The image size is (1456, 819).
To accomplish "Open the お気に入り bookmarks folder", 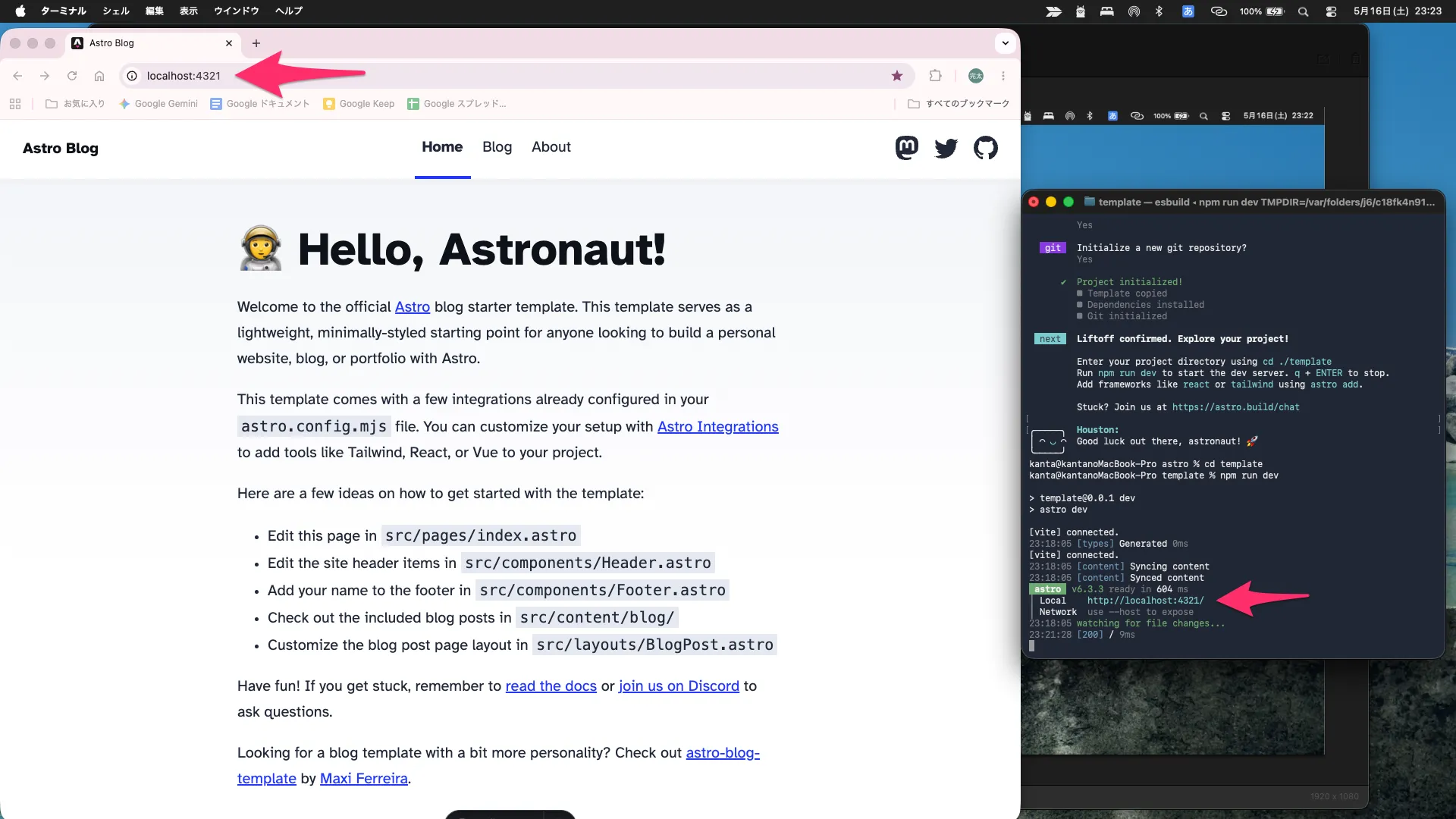I will pyautogui.click(x=75, y=104).
